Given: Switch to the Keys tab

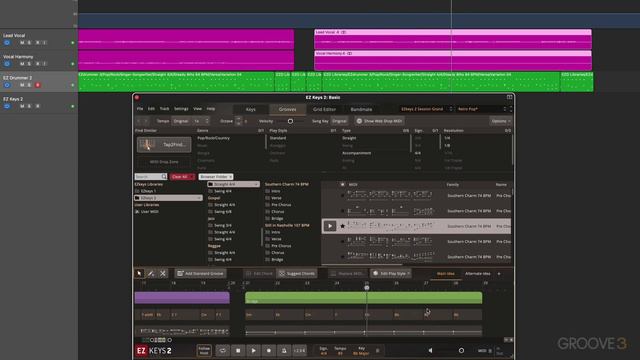Looking at the screenshot, I should [251, 109].
